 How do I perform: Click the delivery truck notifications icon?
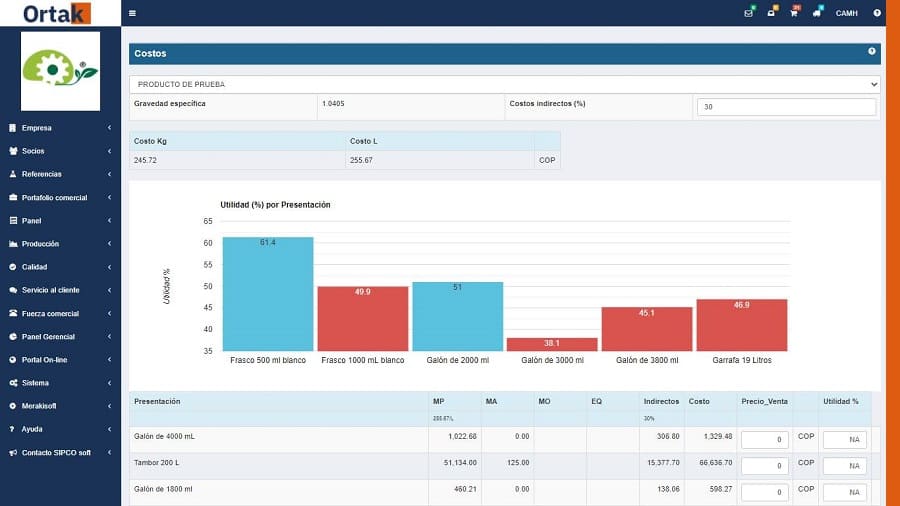pos(817,13)
